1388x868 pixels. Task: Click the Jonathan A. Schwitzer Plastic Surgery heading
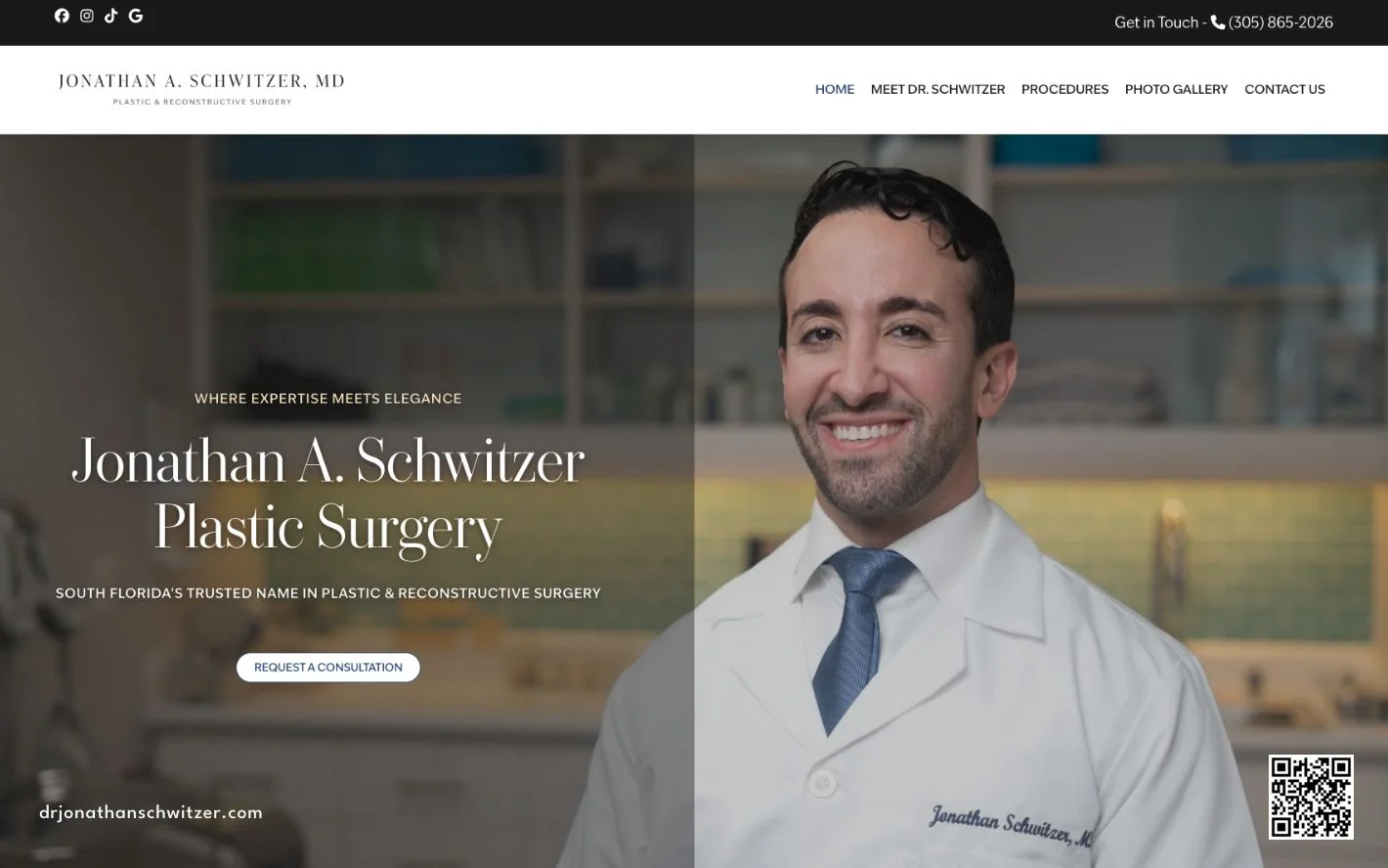(x=328, y=495)
